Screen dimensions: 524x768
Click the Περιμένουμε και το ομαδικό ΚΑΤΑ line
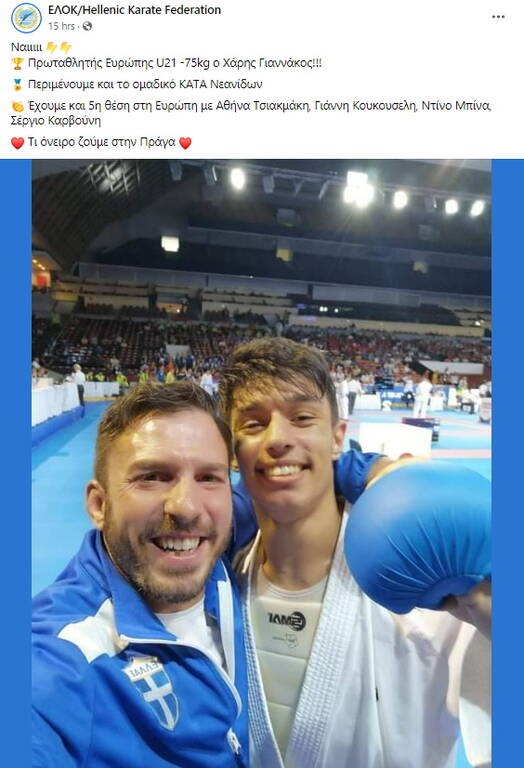click(145, 84)
